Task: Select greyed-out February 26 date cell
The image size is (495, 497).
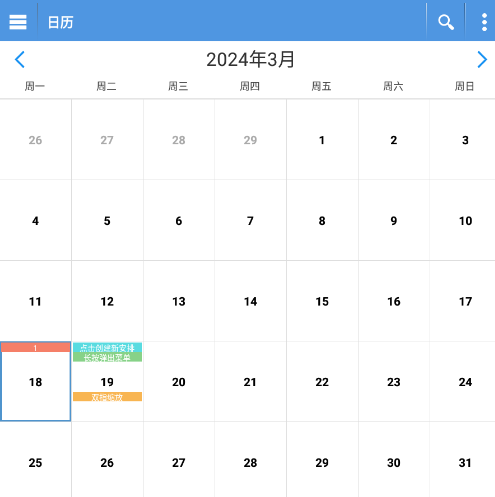Action: click(x=35, y=140)
